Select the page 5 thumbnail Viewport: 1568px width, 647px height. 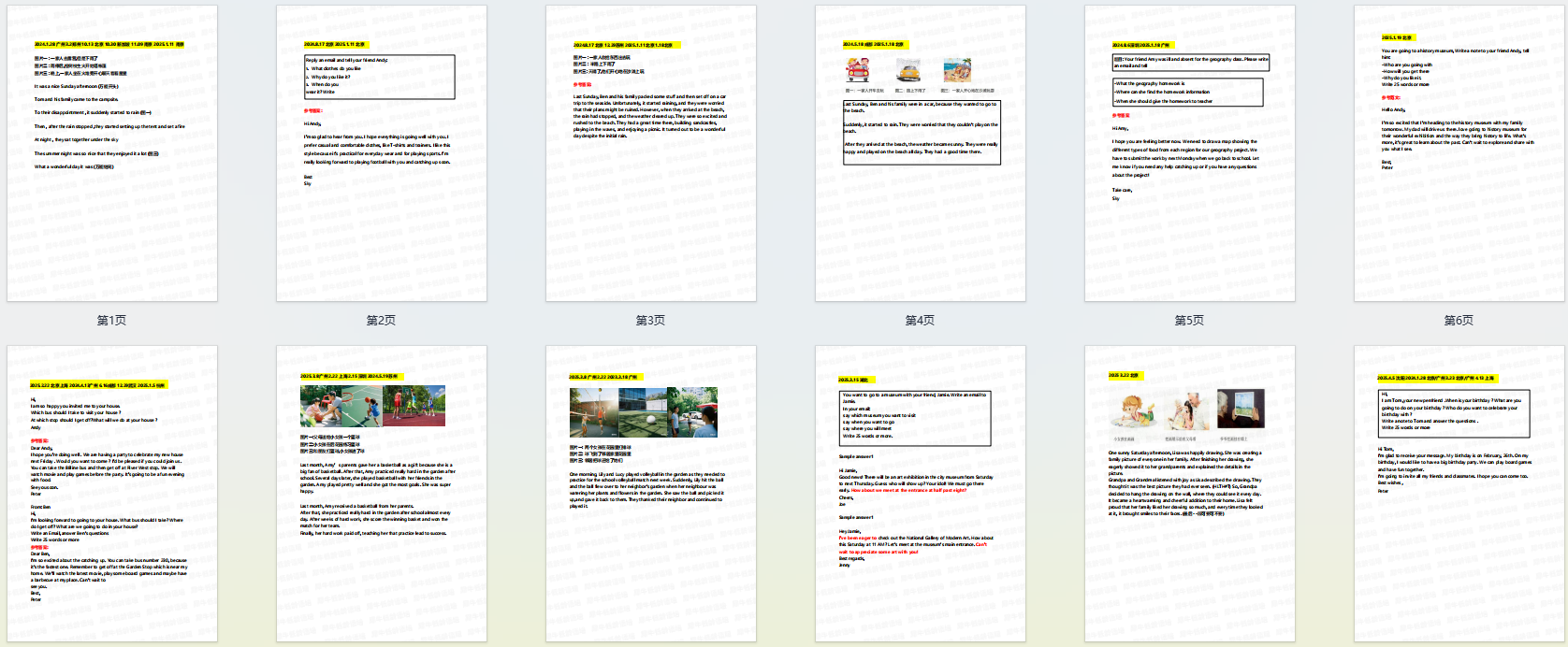pyautogui.click(x=1190, y=153)
